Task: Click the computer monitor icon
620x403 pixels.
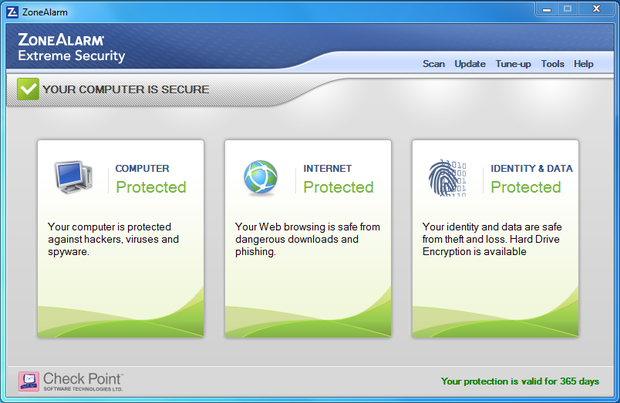Action: tap(74, 177)
